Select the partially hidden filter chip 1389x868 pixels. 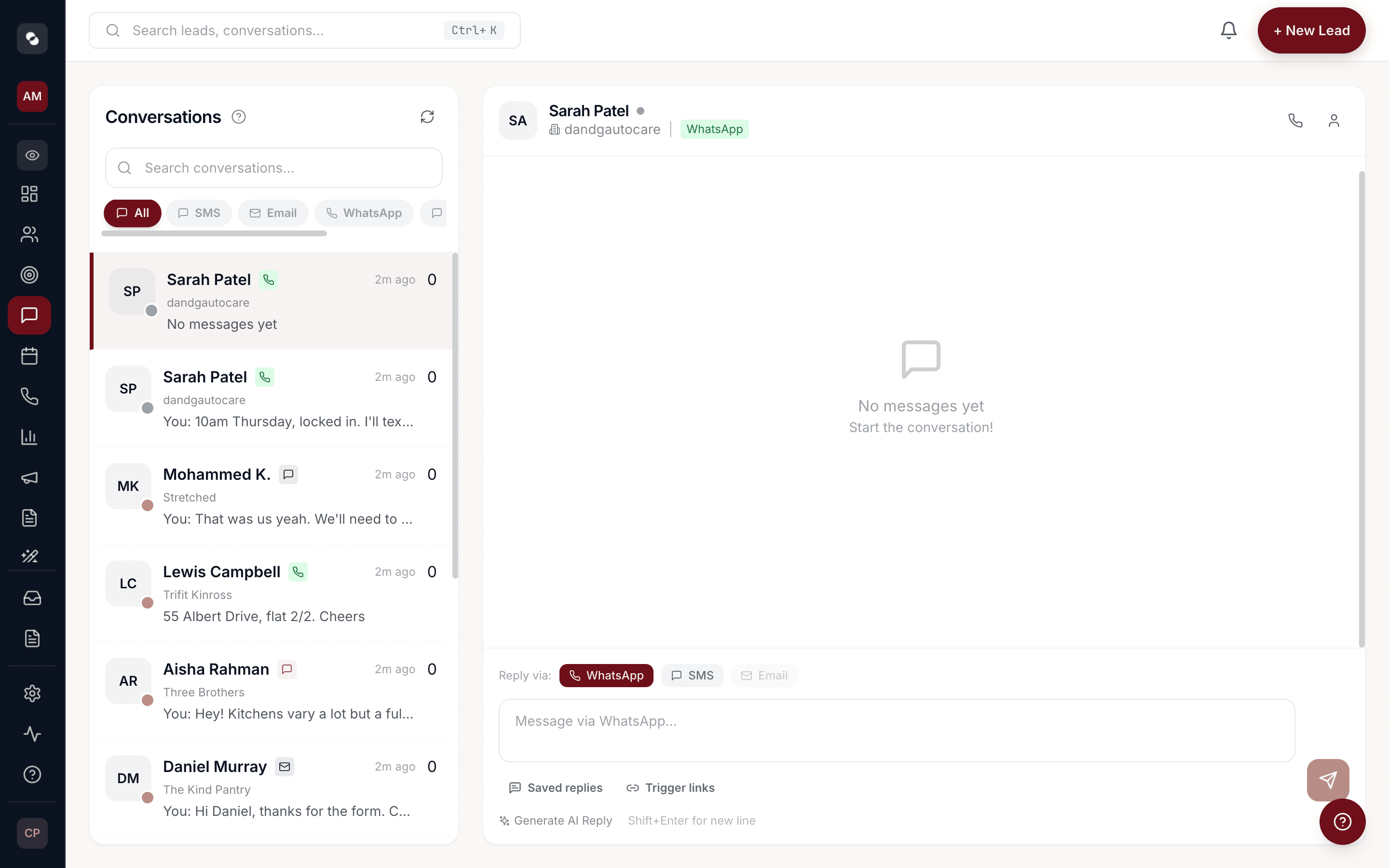pos(434,213)
